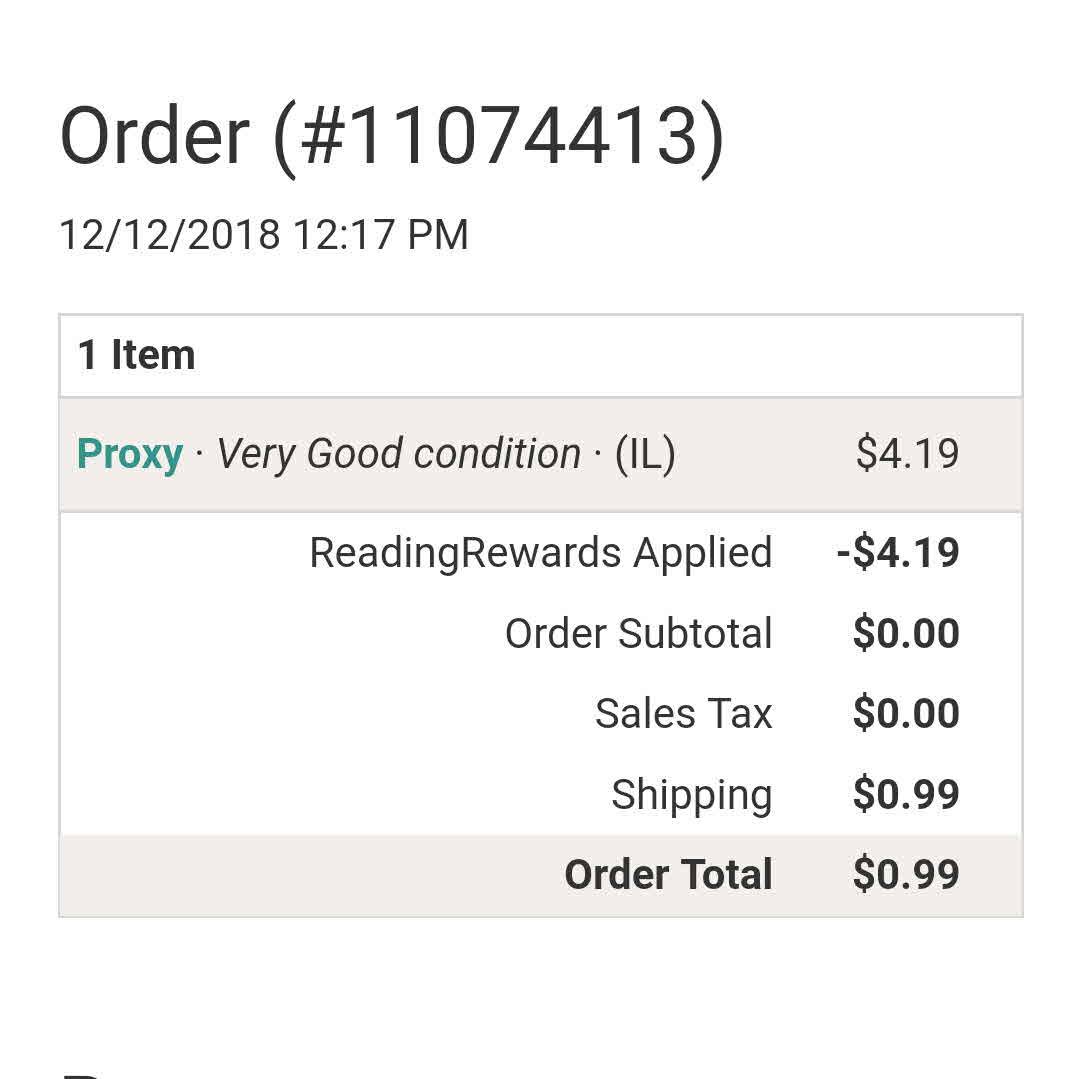
Task: Click the 1 Item table header
Action: coord(137,356)
